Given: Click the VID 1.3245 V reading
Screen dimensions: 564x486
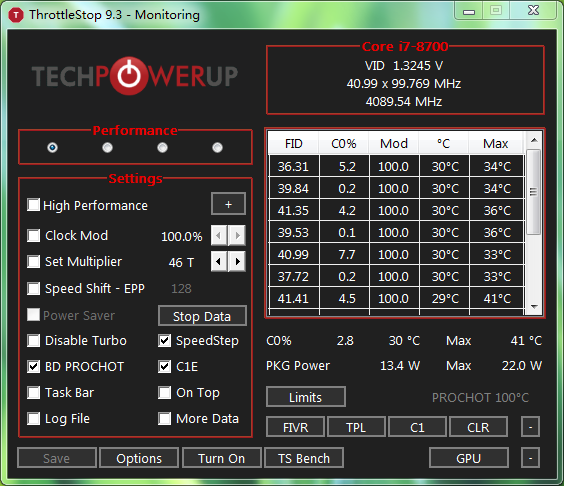Looking at the screenshot, I should (404, 66).
